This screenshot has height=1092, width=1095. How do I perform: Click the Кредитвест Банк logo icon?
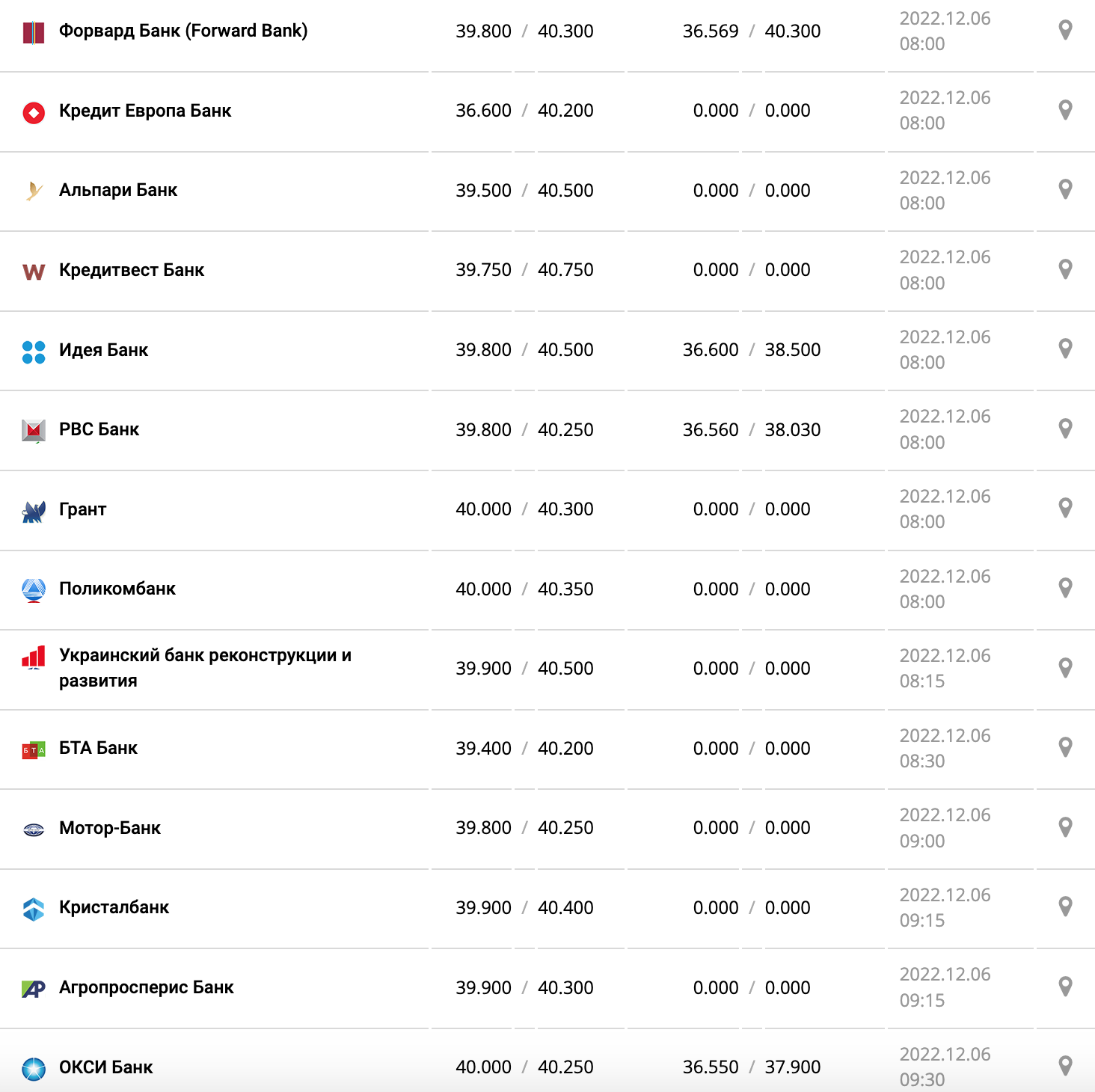coord(34,271)
